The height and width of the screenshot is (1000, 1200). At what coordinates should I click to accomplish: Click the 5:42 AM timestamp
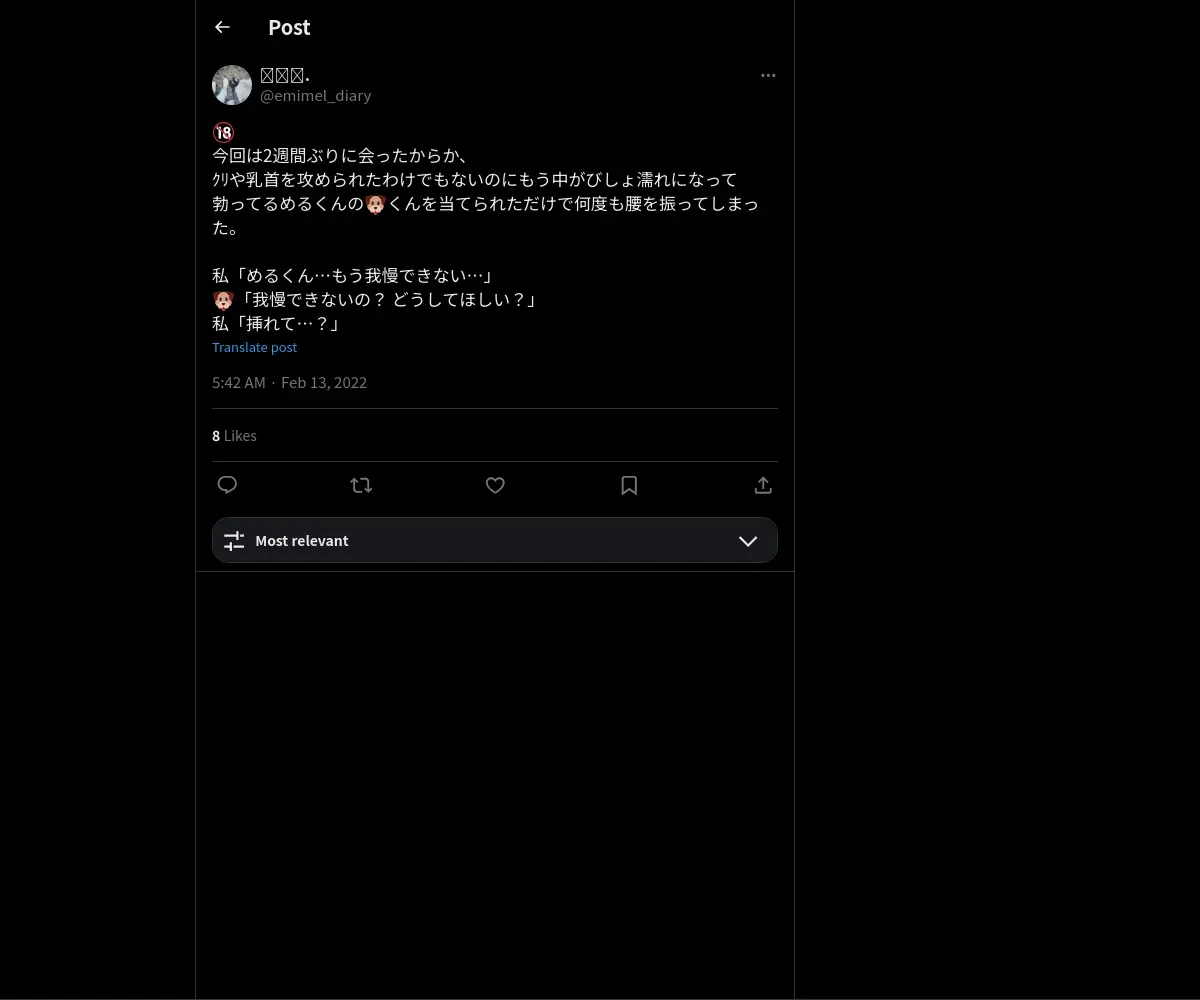tap(239, 382)
